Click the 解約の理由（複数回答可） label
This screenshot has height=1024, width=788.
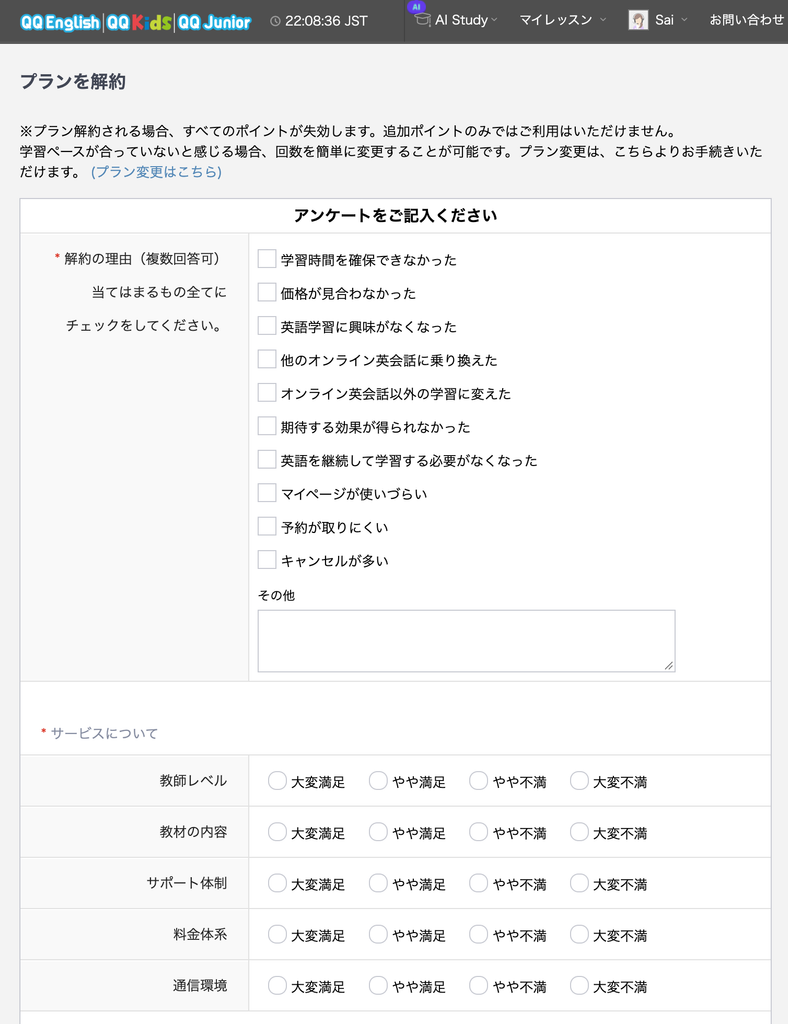(x=142, y=259)
